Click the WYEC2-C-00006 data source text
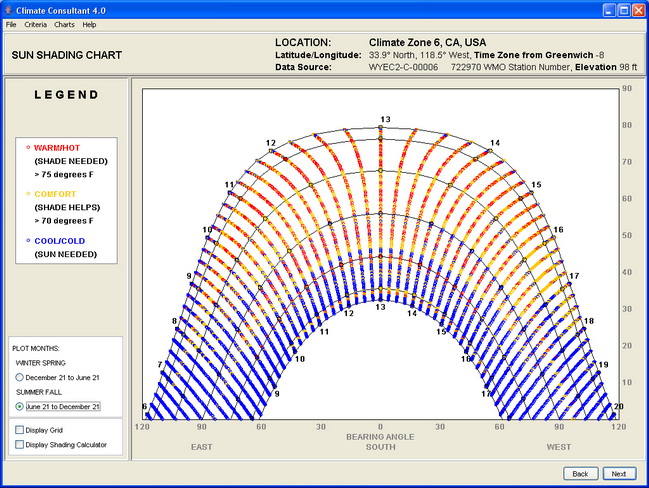This screenshot has width=649, height=488. tap(403, 67)
